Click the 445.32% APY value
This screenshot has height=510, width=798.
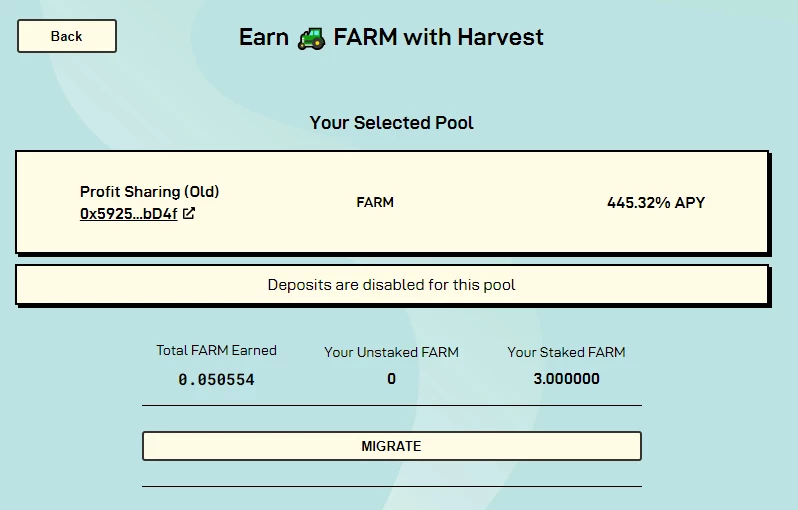point(656,203)
